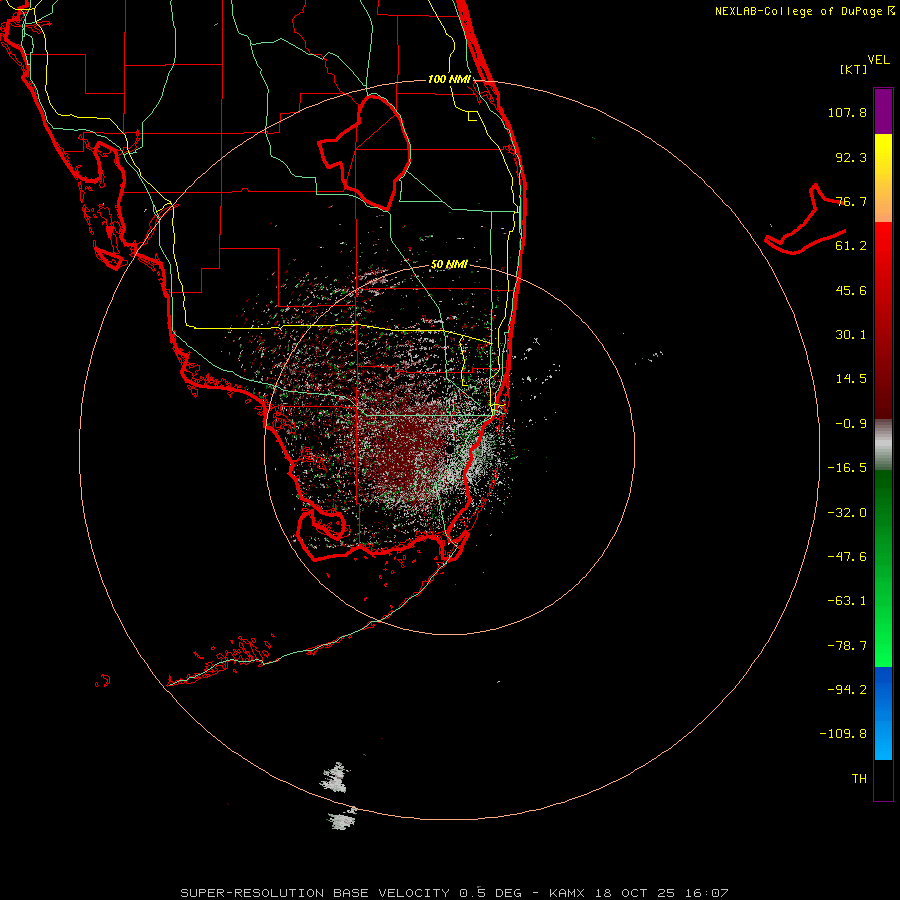Click the -16.5 scale label
The image size is (900, 900).
847,468
